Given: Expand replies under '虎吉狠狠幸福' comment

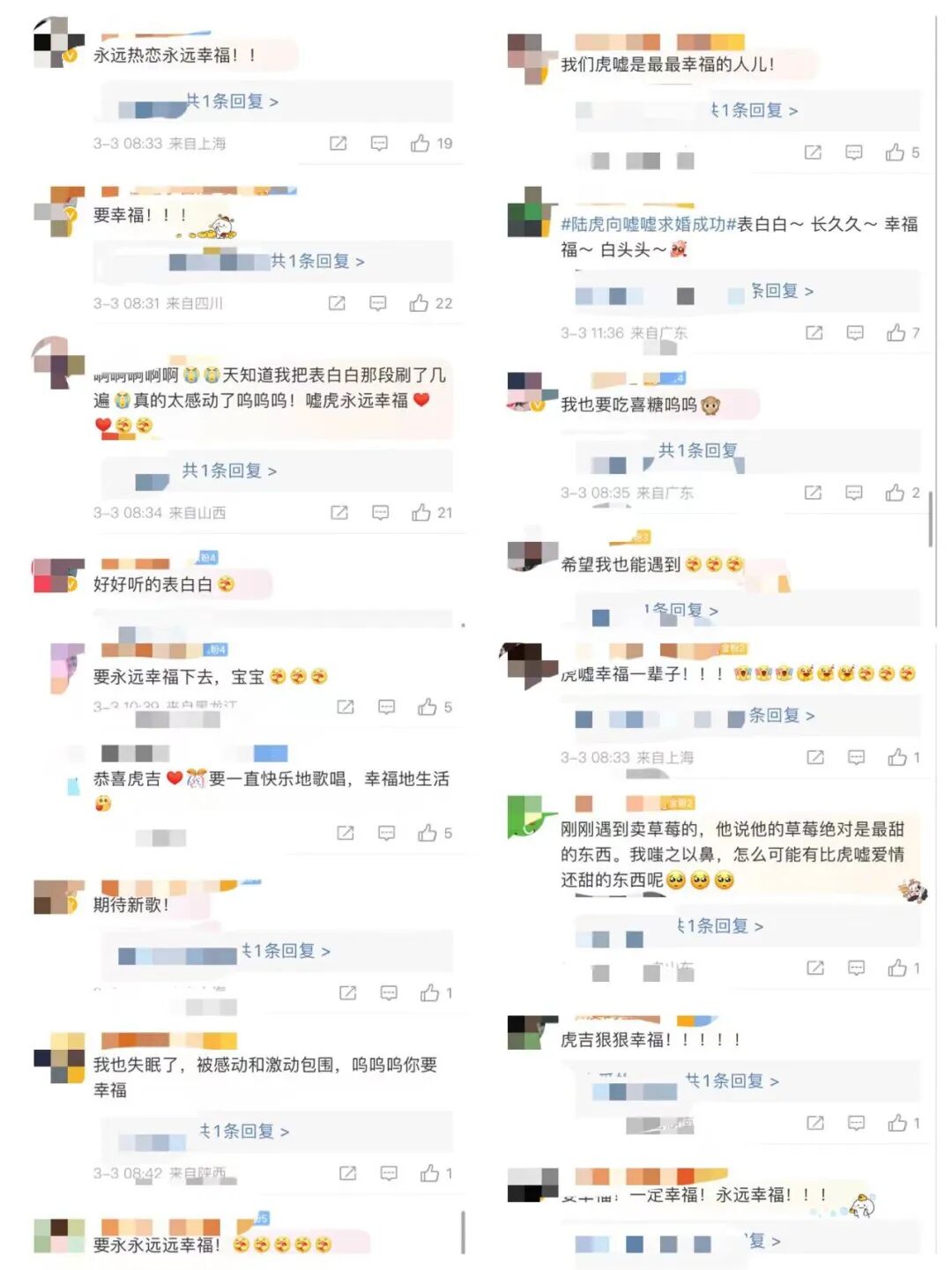Looking at the screenshot, I should tap(733, 1081).
